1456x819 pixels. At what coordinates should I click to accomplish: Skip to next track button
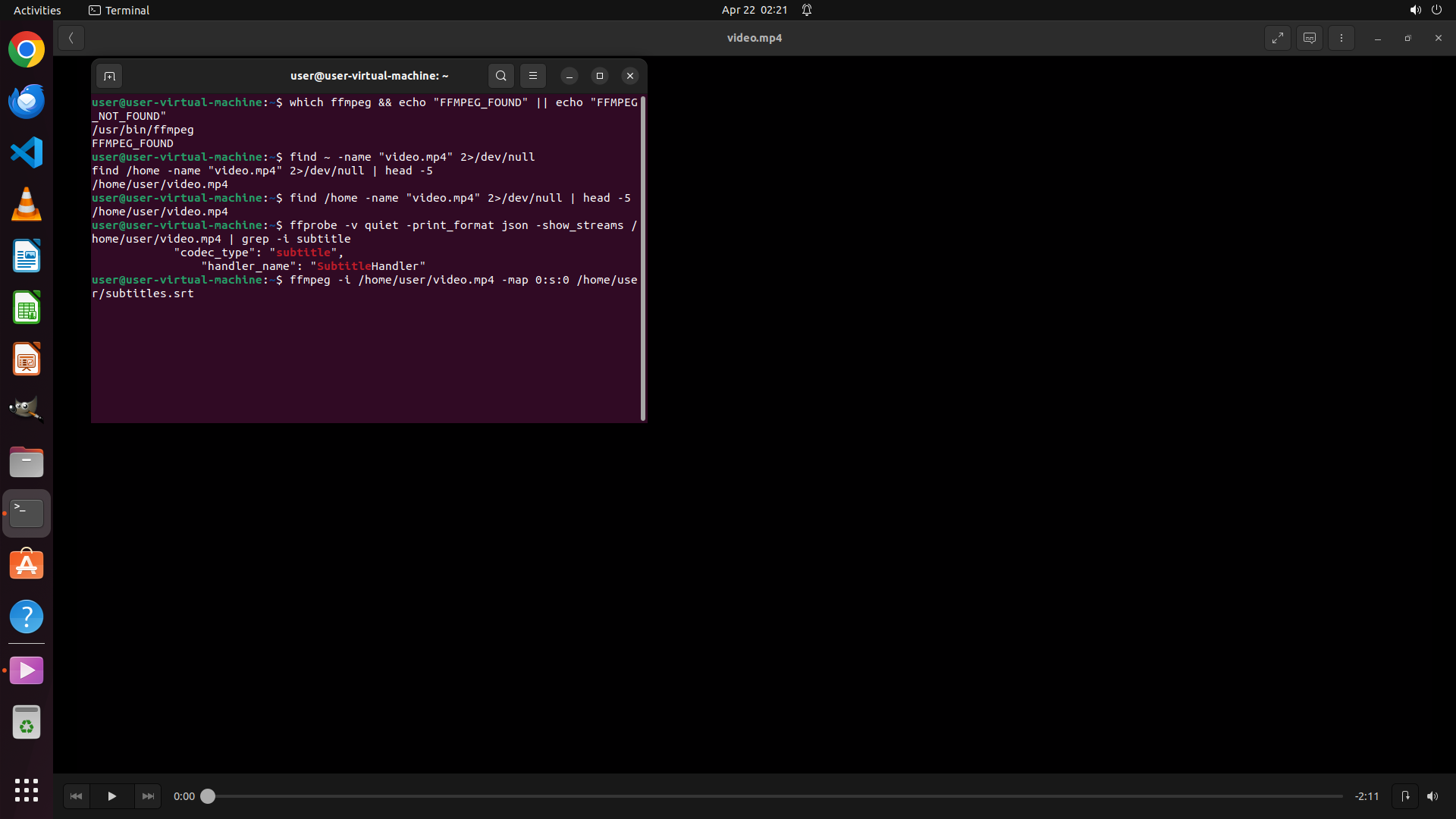click(148, 796)
